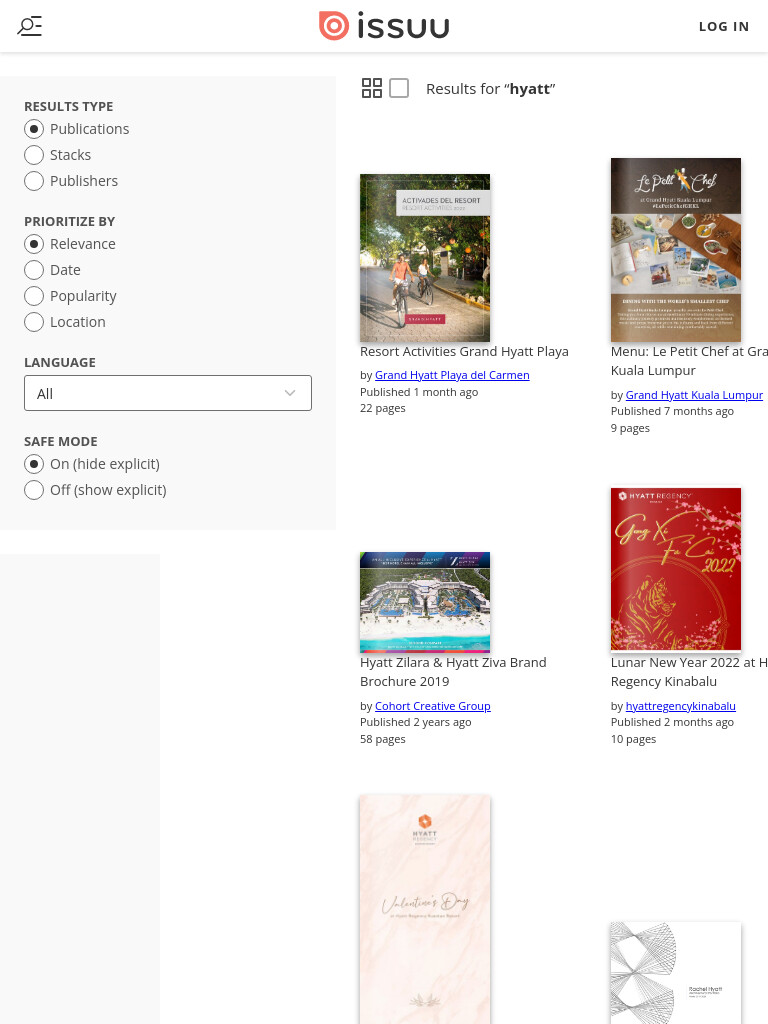Select the Publishers results type
Screen dimensions: 768x1024
point(71,181)
